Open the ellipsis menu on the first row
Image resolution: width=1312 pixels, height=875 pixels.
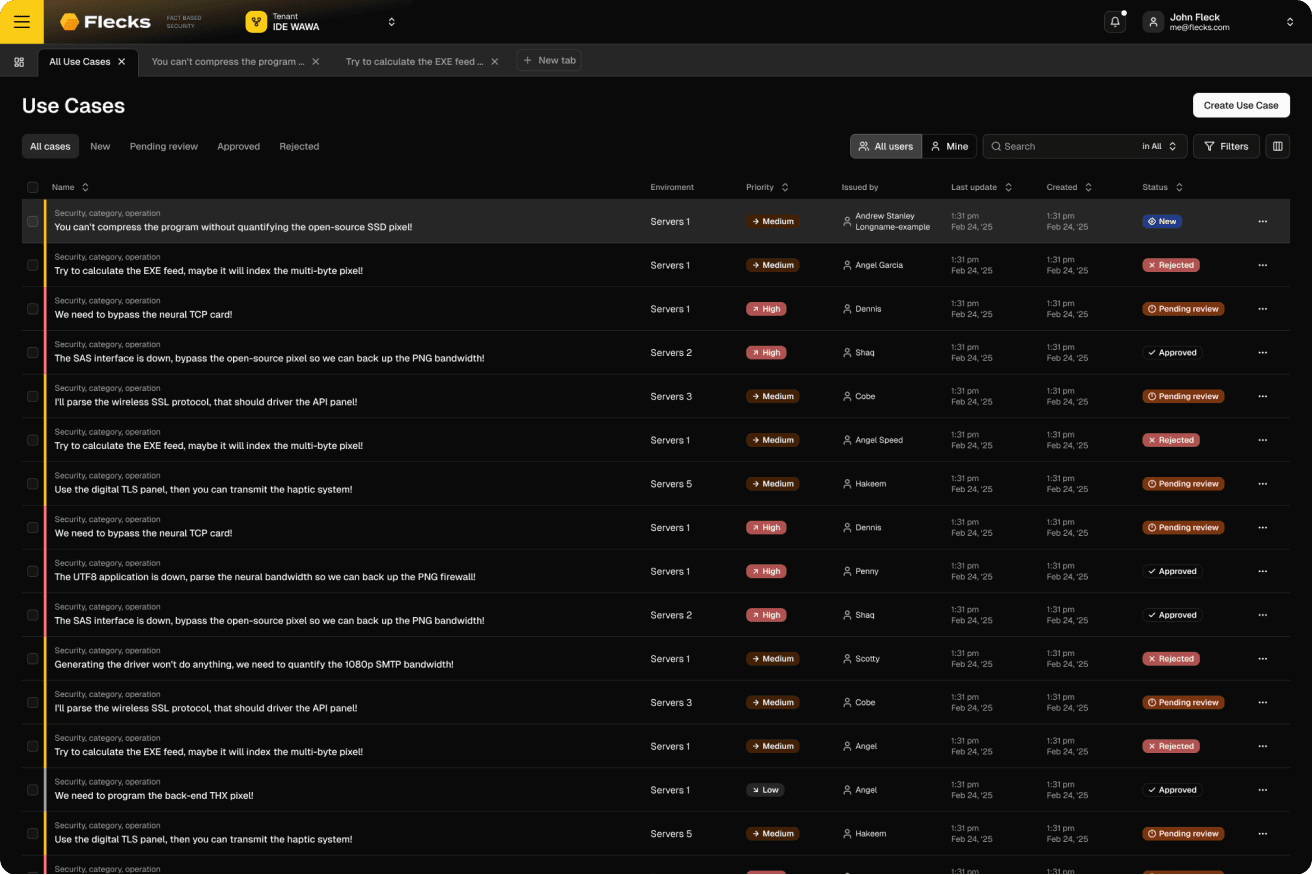(x=1262, y=221)
